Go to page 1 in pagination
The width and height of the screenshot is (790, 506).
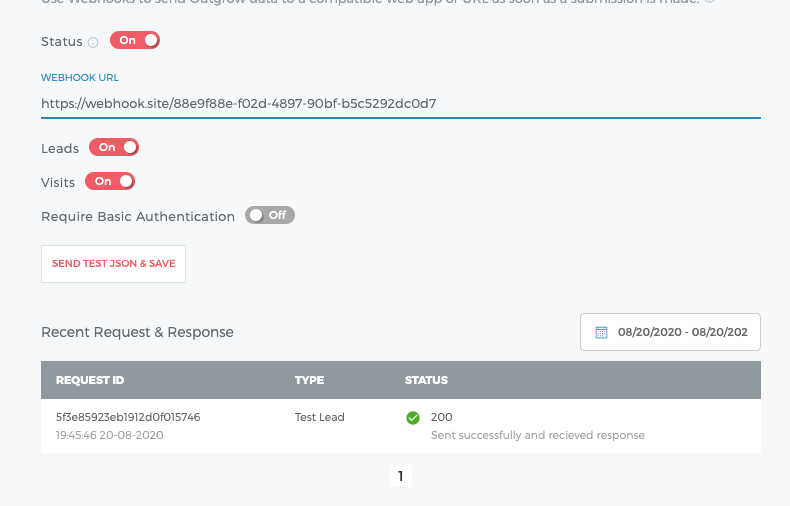point(401,476)
